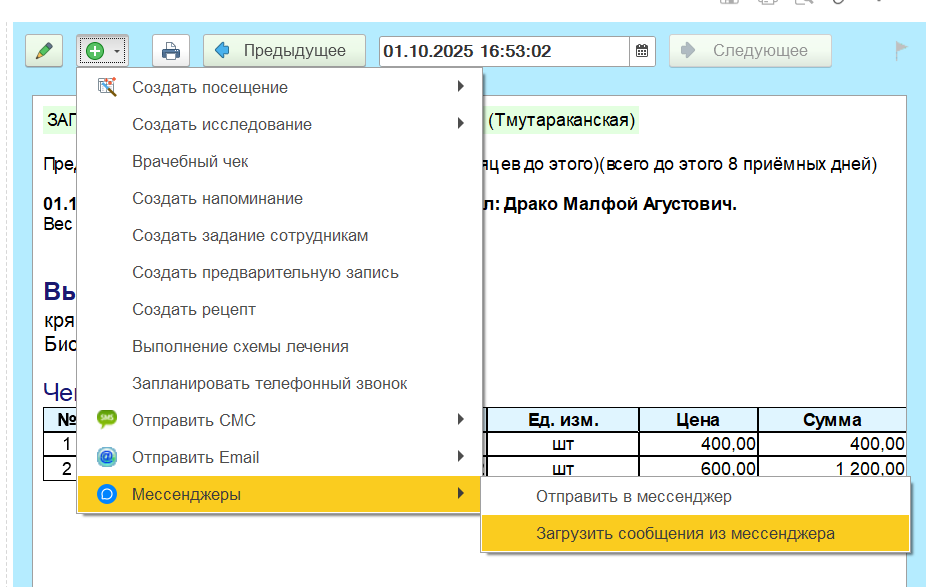926x587 pixels.
Task: Open the calendar date picker icon
Action: pyautogui.click(x=642, y=51)
